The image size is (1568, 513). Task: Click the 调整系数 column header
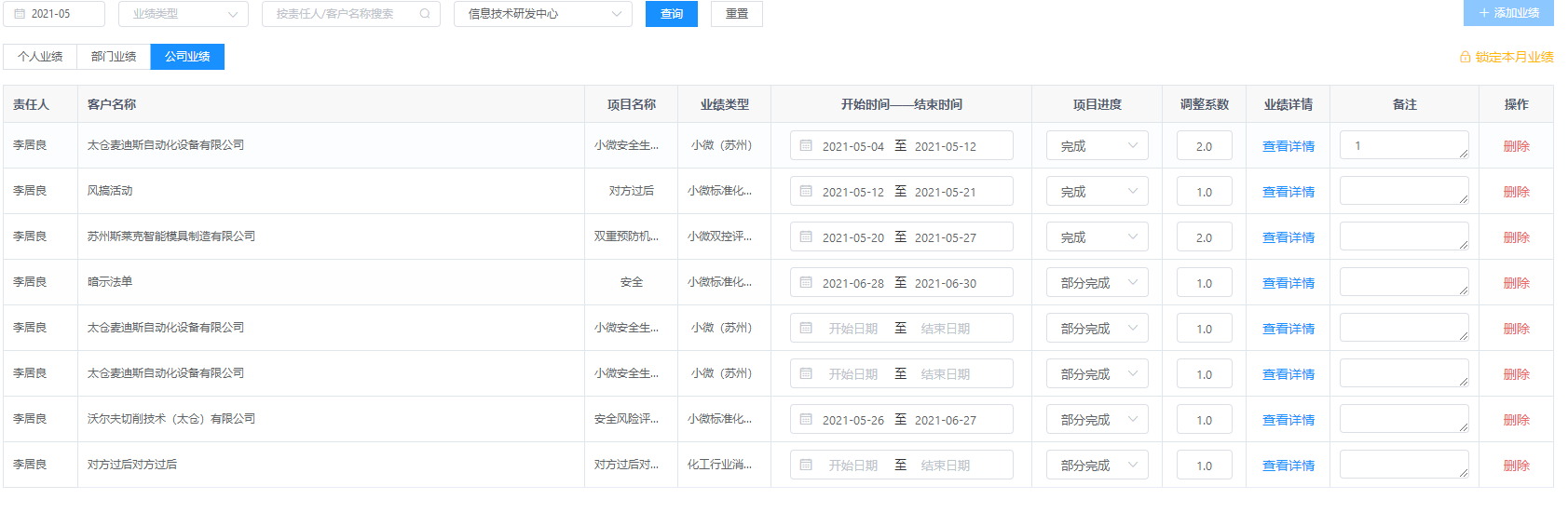[1205, 104]
